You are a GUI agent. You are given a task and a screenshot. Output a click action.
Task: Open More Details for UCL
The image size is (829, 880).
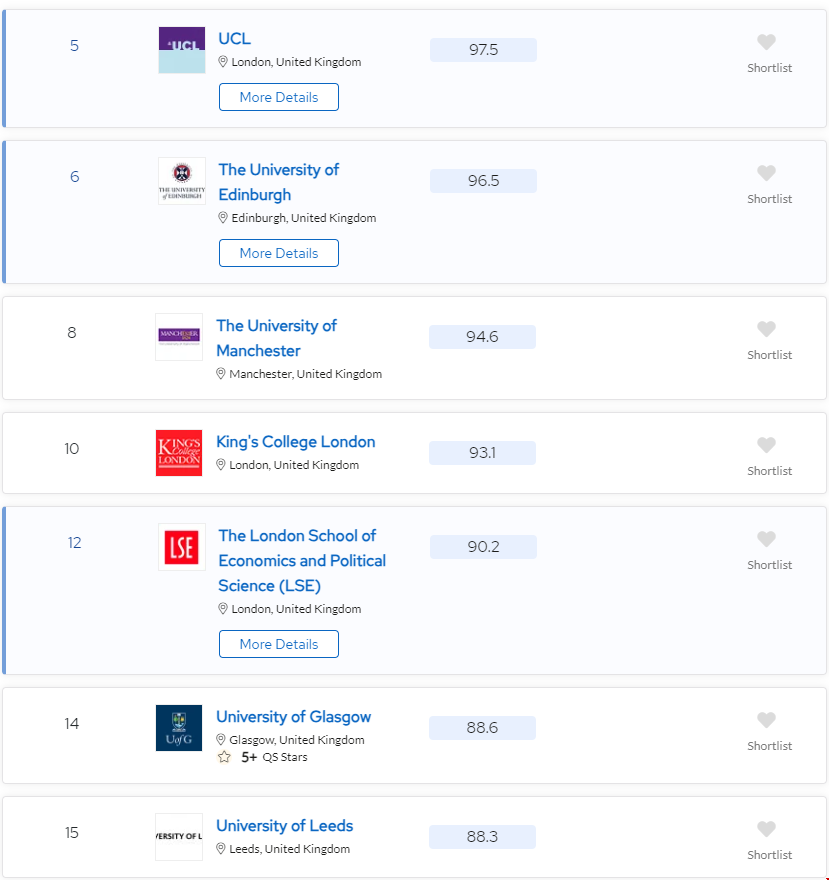[278, 97]
